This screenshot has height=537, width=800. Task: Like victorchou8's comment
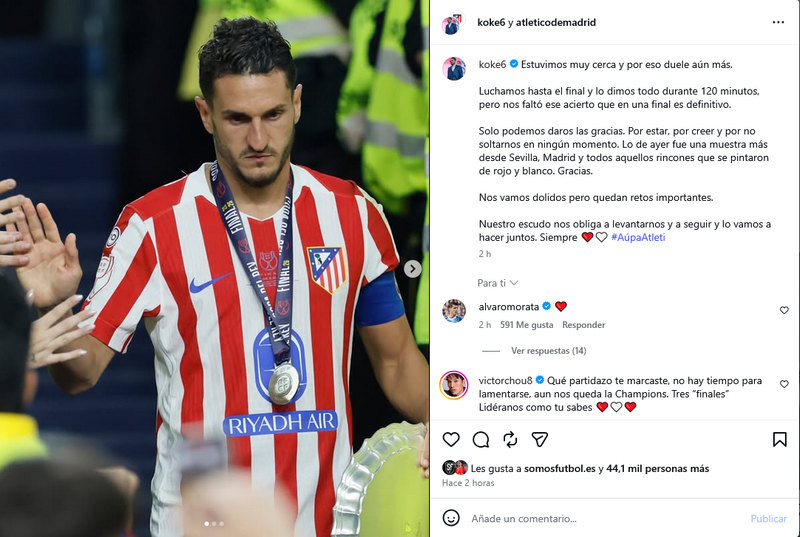pyautogui.click(x=784, y=384)
